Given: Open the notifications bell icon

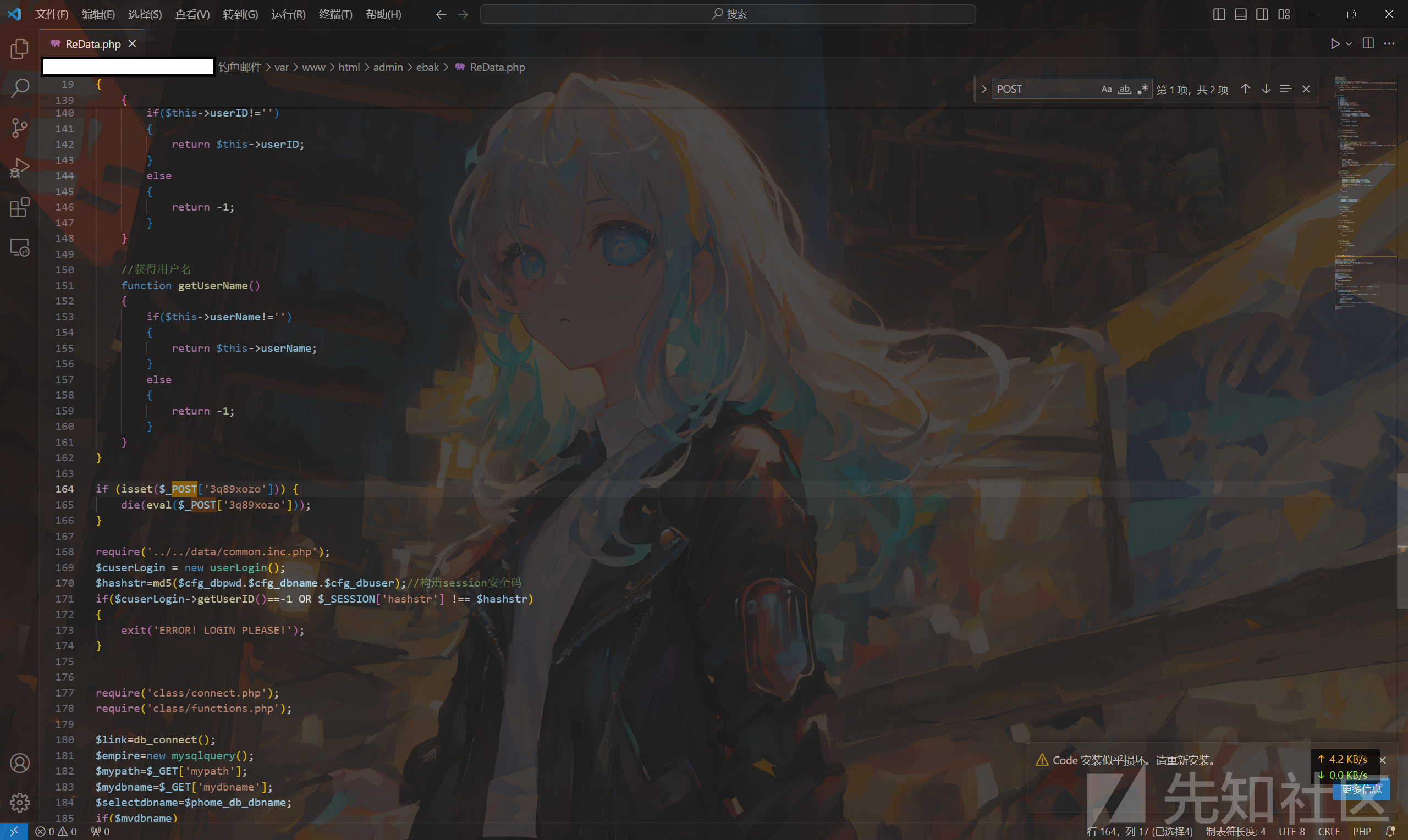Looking at the screenshot, I should 1390,832.
